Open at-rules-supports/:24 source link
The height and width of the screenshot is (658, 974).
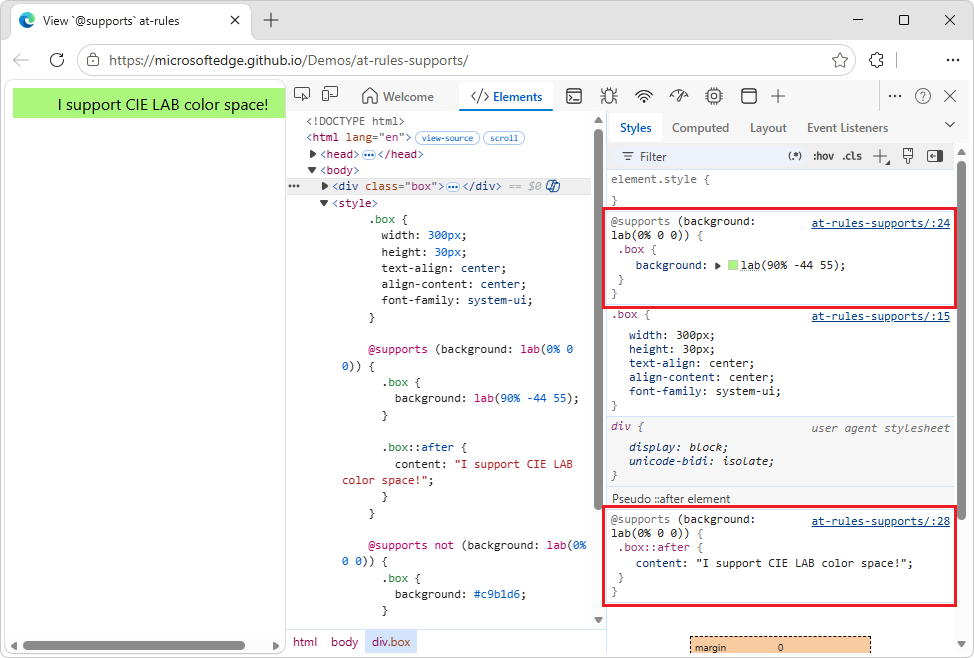pyautogui.click(x=880, y=223)
